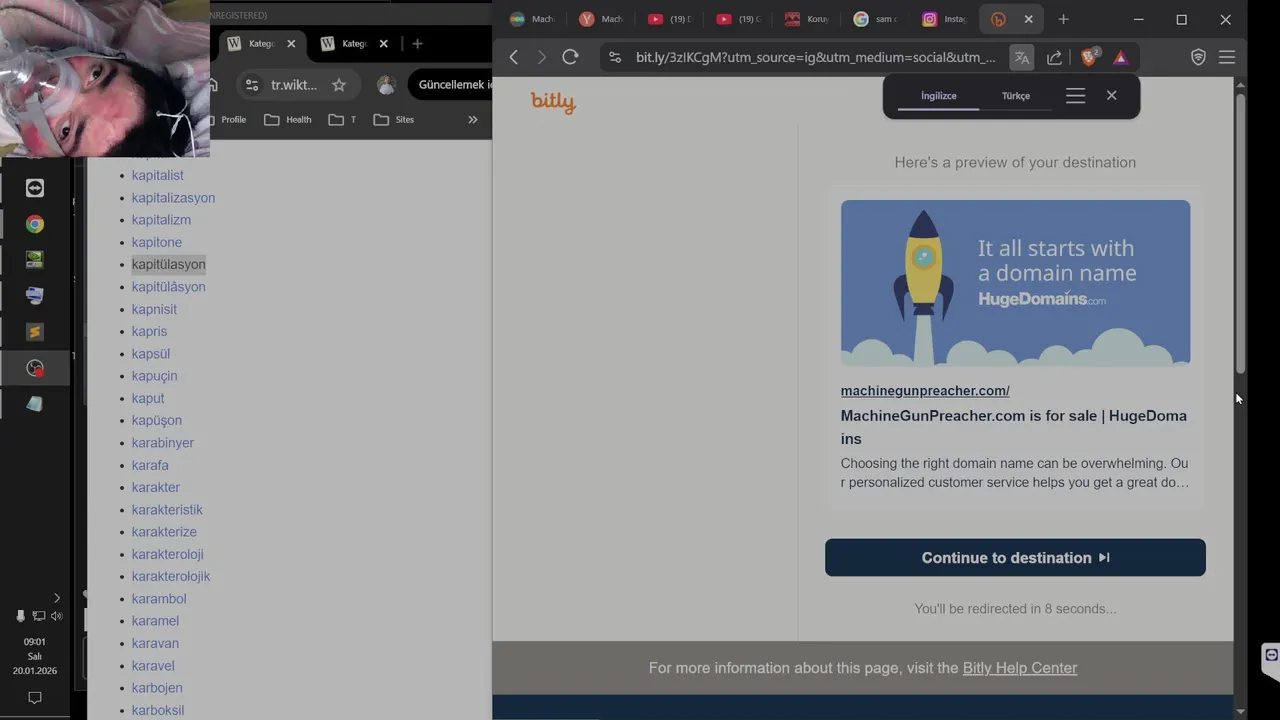Switch to the Koruy tab

pos(805,19)
